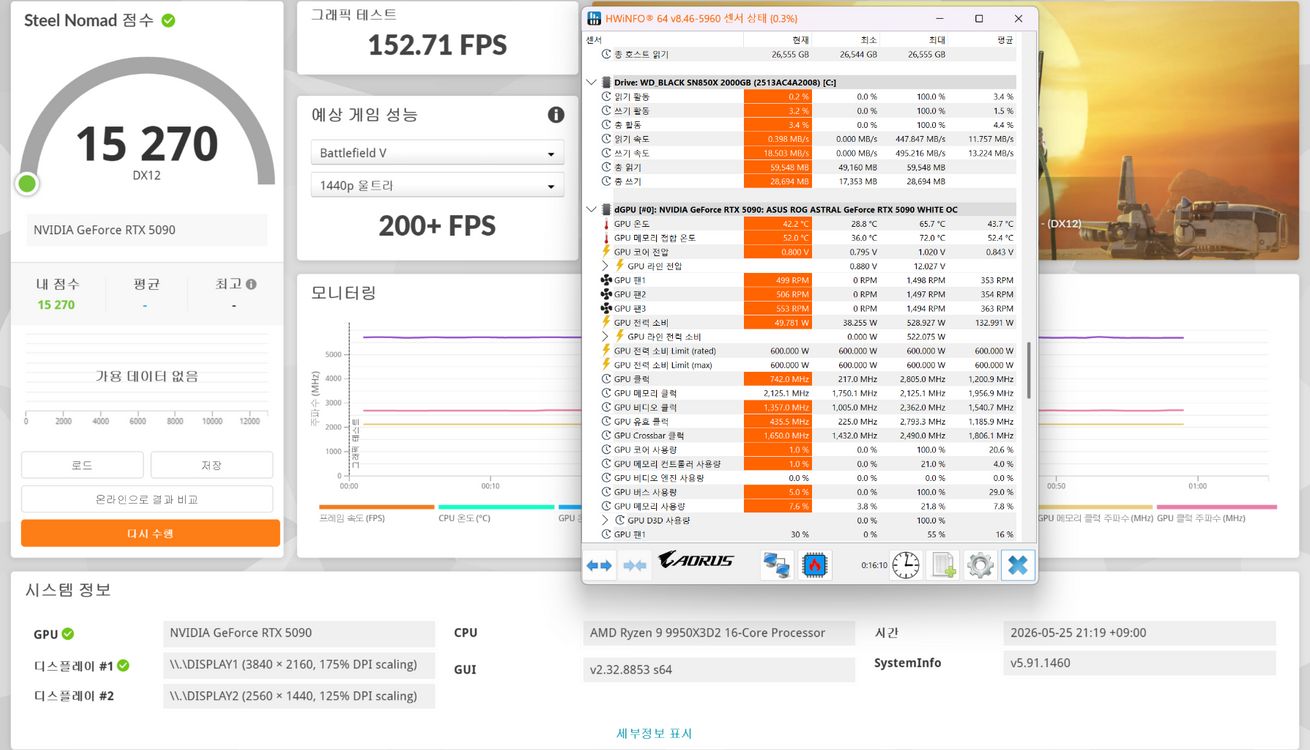Click the NVIDIA GeForce RTX 5090 field under score
1310x750 pixels.
[147, 230]
